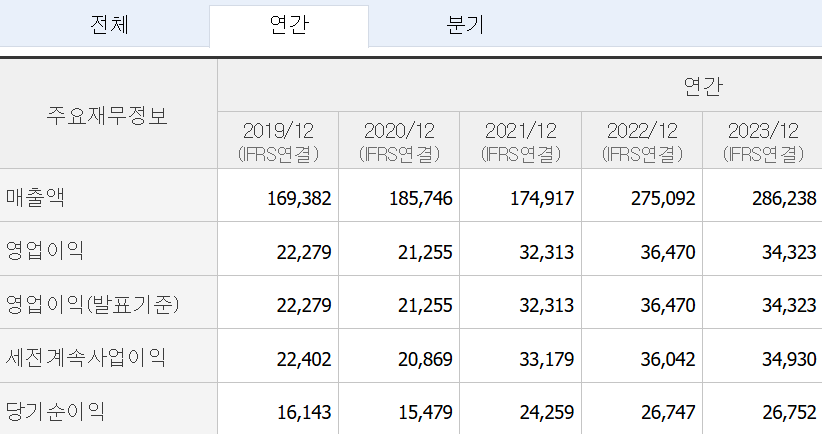This screenshot has width=822, height=434.
Task: Select 당기순이익 value 26,752
Action: (x=789, y=413)
